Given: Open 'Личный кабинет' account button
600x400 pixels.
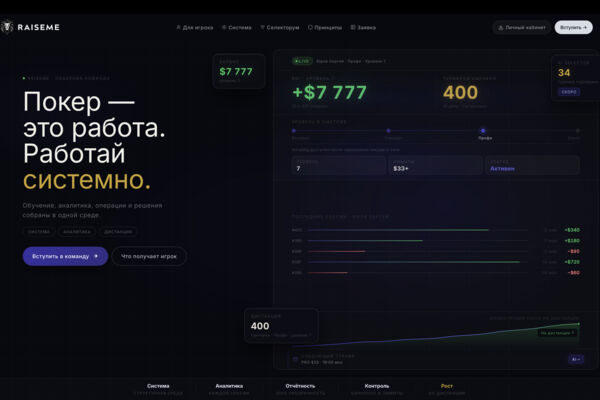Looking at the screenshot, I should pyautogui.click(x=522, y=28).
